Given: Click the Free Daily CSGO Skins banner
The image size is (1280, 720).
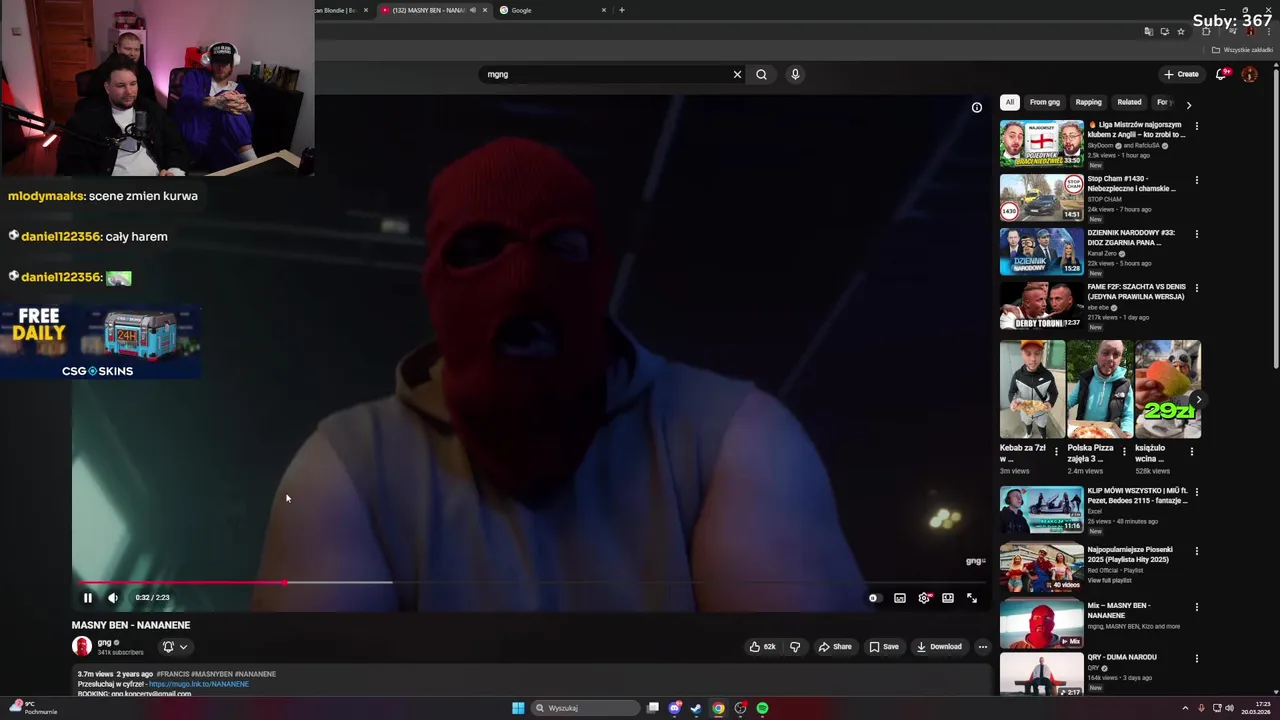Looking at the screenshot, I should (x=100, y=342).
